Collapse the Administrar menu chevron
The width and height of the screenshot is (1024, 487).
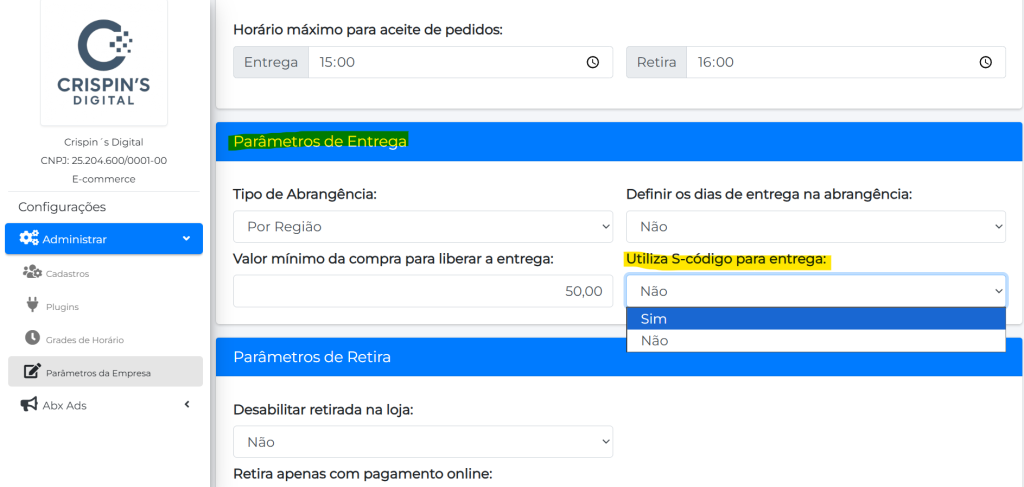185,239
